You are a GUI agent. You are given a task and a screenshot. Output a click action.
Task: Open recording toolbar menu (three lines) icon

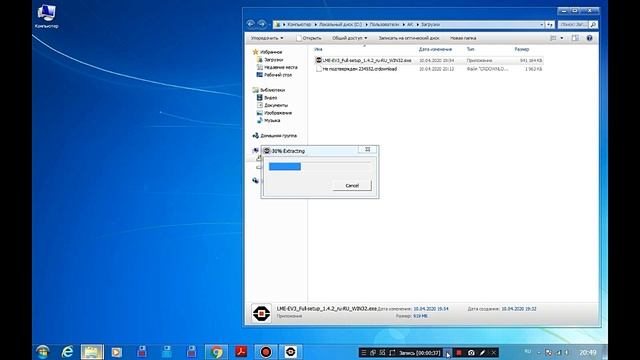(x=363, y=352)
